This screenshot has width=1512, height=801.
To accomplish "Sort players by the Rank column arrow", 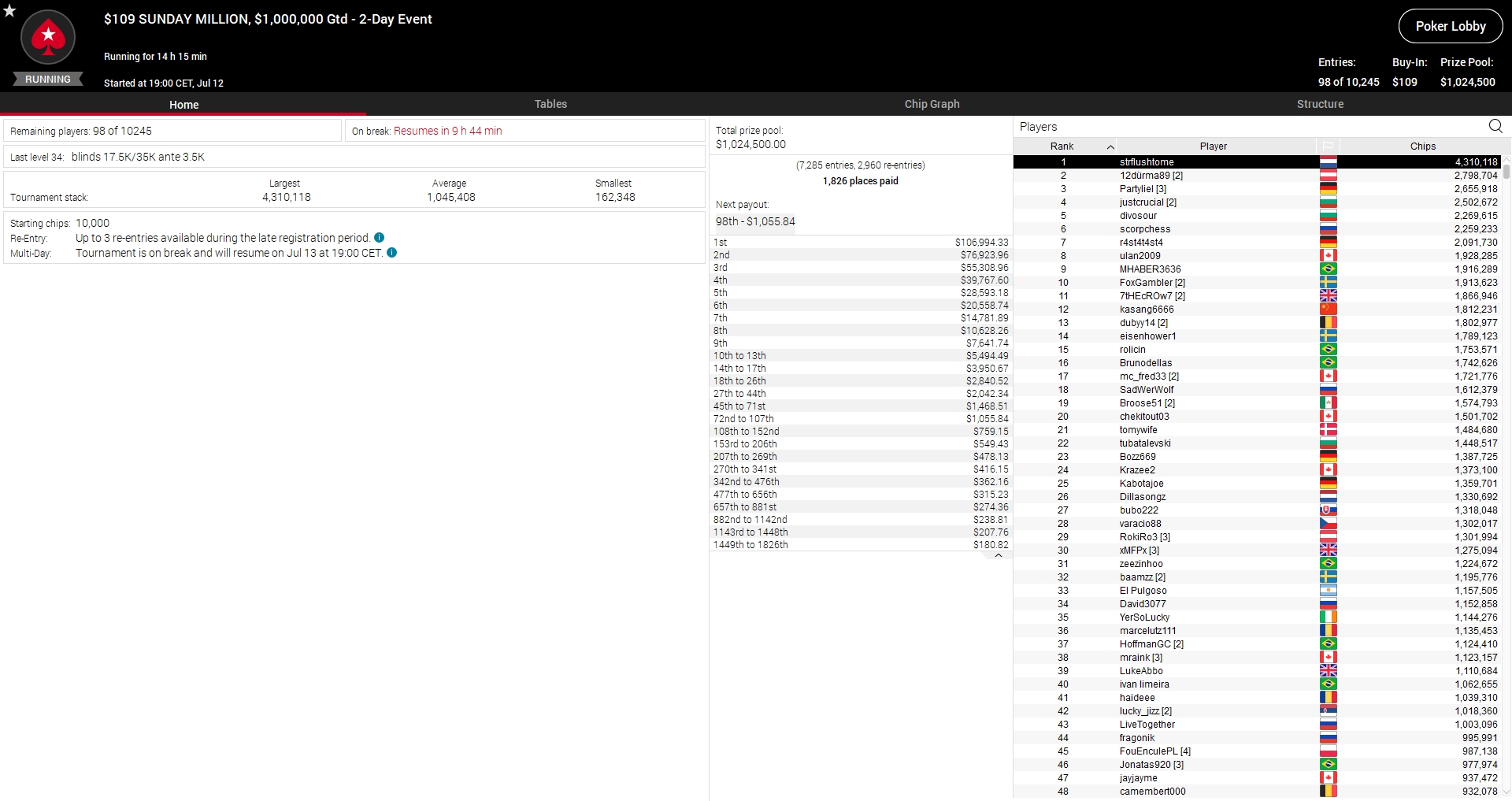I will tap(1110, 146).
